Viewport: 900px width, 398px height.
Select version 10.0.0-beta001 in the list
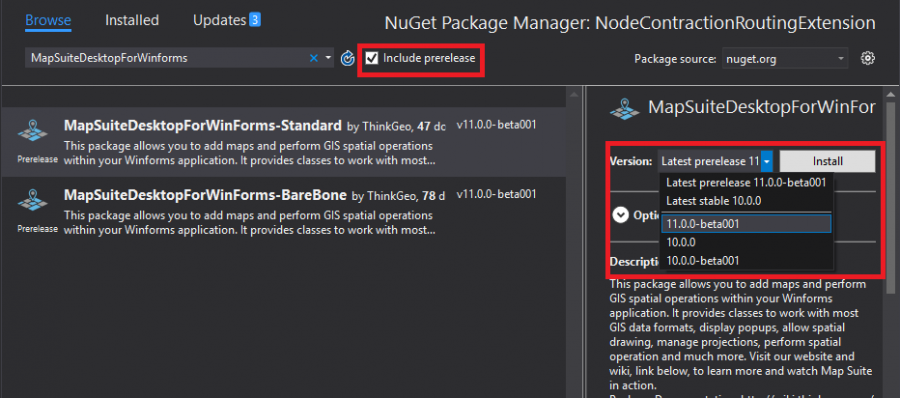click(x=746, y=261)
